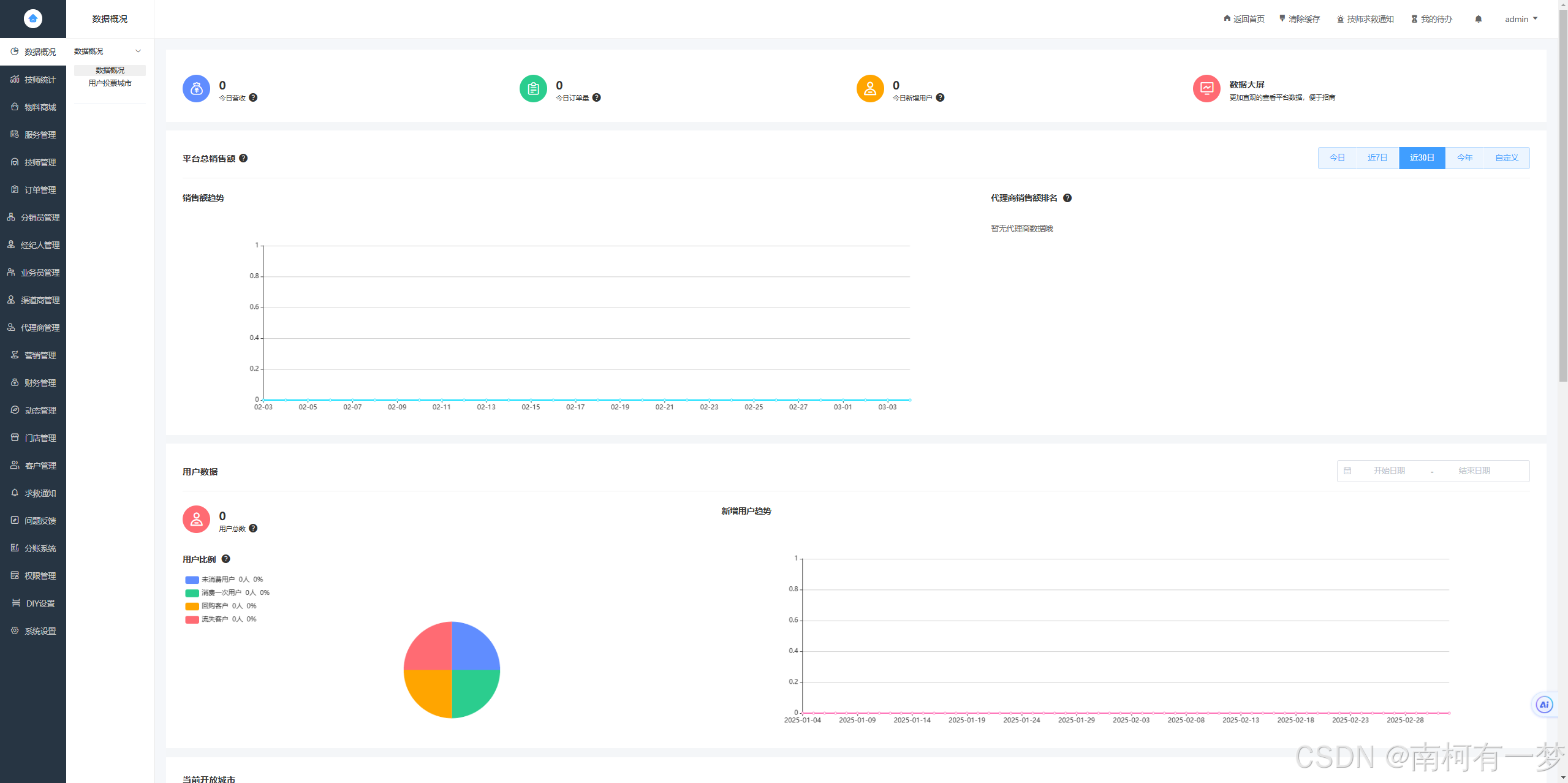Select the 用户投票城市 submenu item
1568x783 pixels.
[110, 83]
